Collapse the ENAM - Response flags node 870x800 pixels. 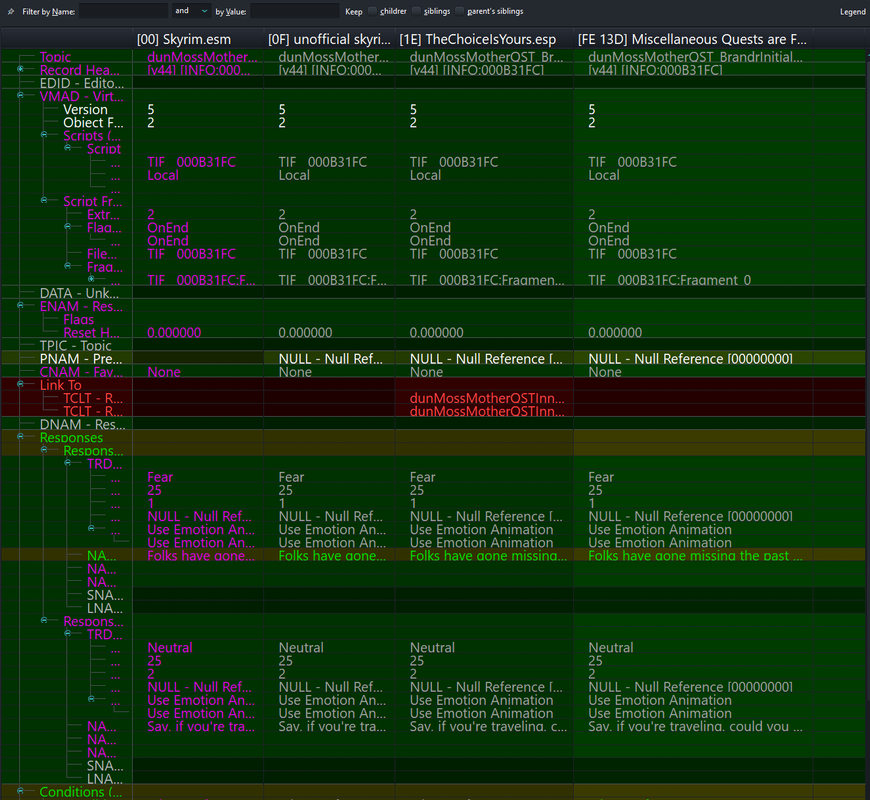(20, 305)
